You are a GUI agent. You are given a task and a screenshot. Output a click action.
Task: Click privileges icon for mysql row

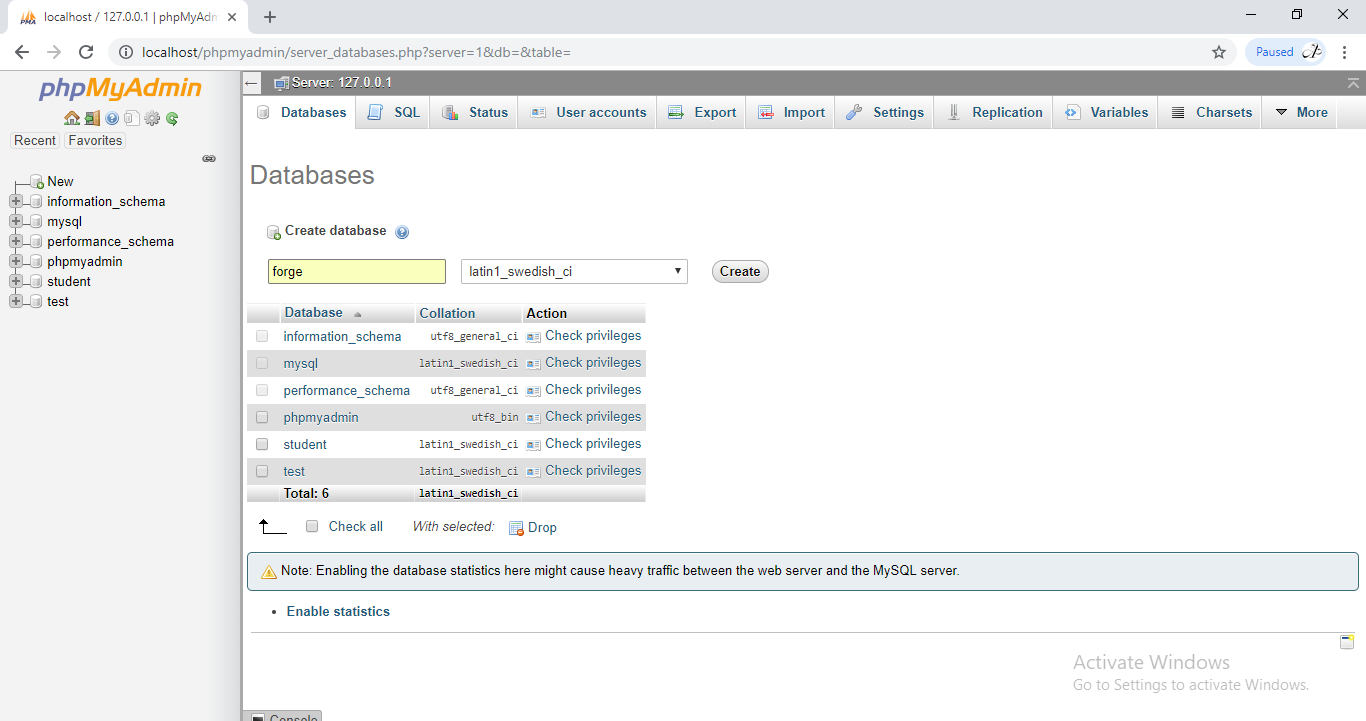tap(534, 364)
